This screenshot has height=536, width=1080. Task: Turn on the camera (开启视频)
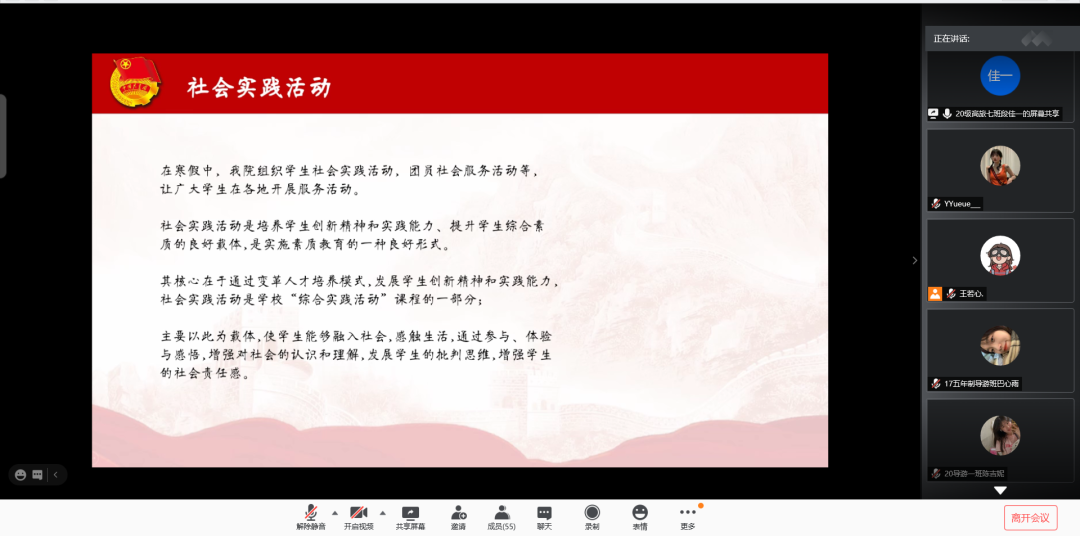tap(358, 516)
